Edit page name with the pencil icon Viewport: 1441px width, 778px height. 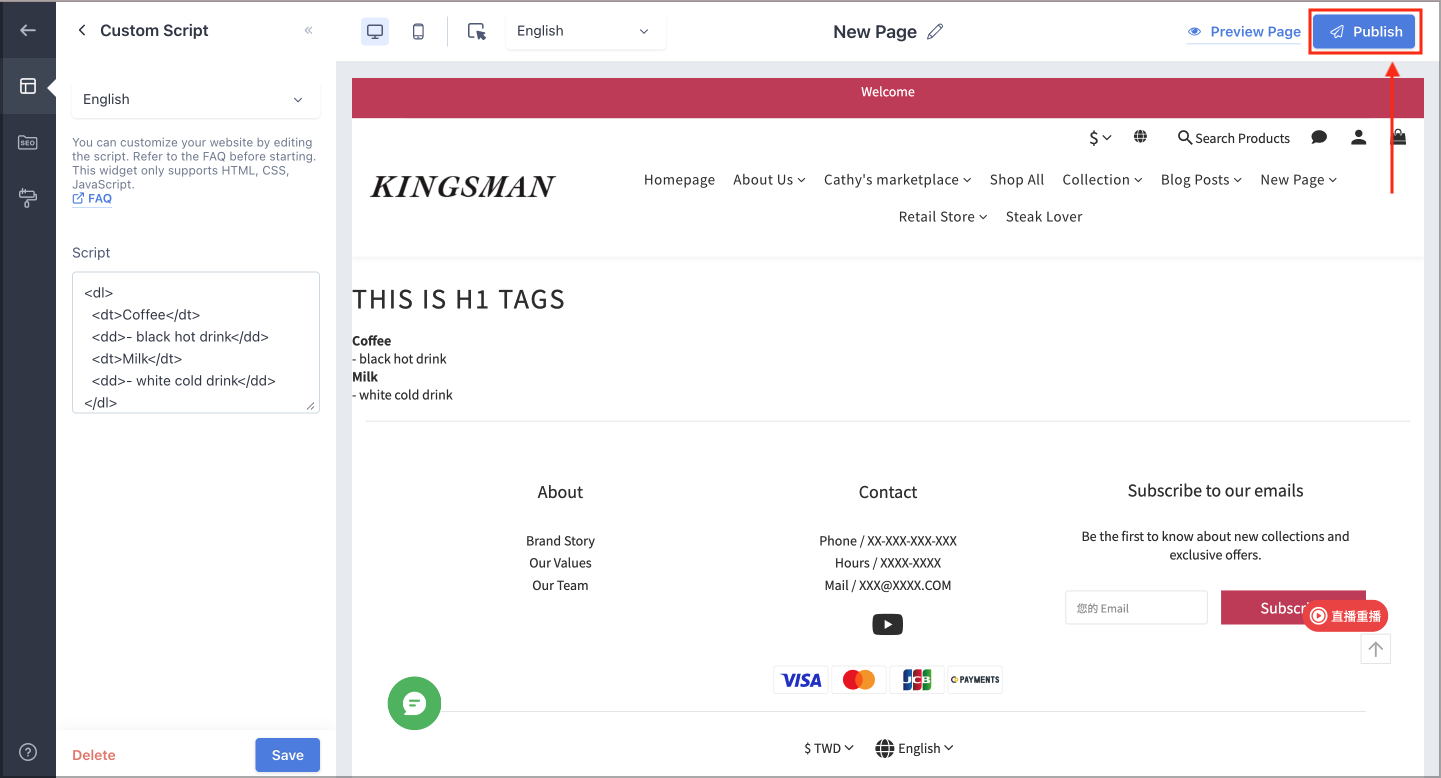coord(935,31)
